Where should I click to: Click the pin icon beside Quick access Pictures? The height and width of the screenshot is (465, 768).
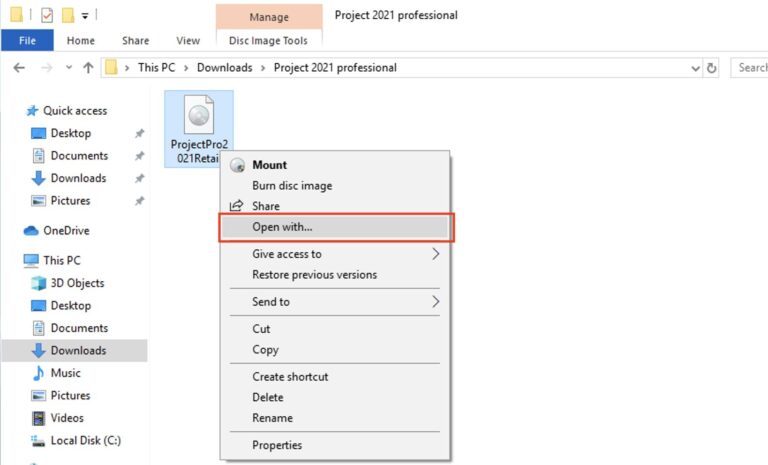140,201
